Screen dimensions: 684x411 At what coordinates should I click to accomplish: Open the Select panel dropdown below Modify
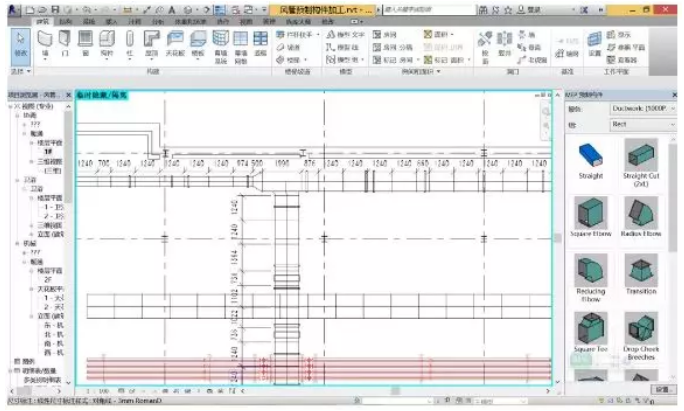(21, 72)
